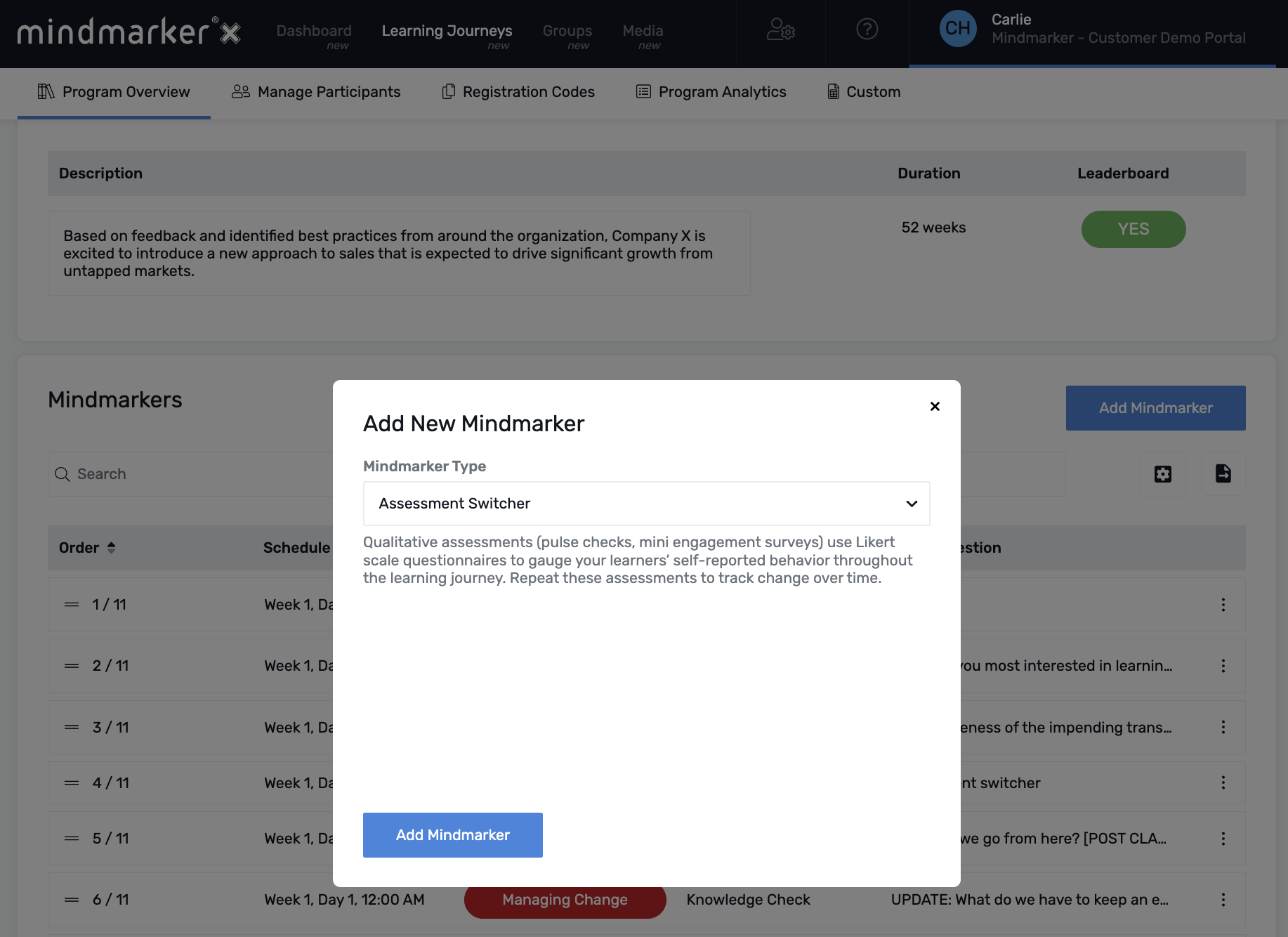Grab the drag handle of row 4 / 11

coord(72,782)
